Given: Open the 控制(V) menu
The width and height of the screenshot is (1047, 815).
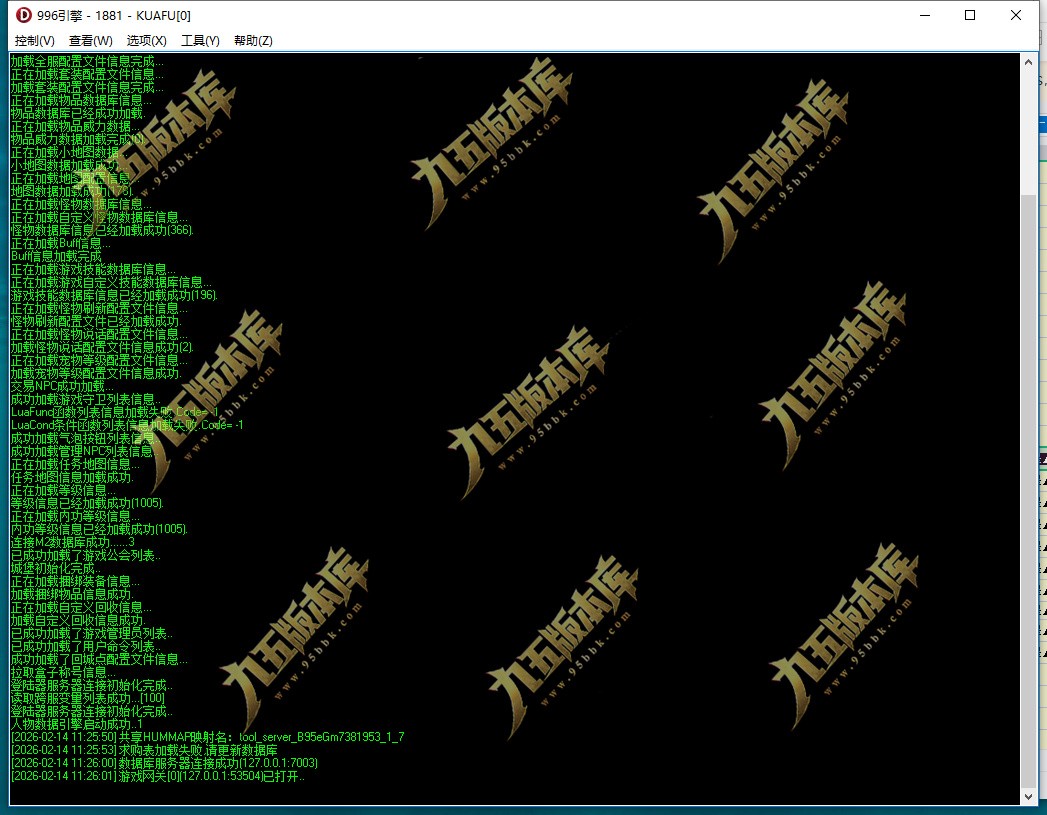Looking at the screenshot, I should [35, 41].
